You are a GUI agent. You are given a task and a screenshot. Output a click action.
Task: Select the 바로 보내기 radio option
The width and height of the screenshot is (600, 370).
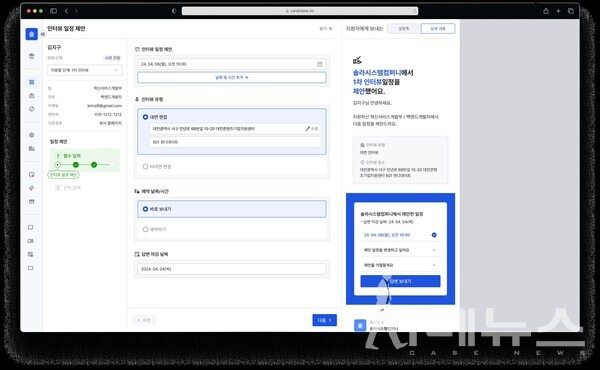pos(145,209)
